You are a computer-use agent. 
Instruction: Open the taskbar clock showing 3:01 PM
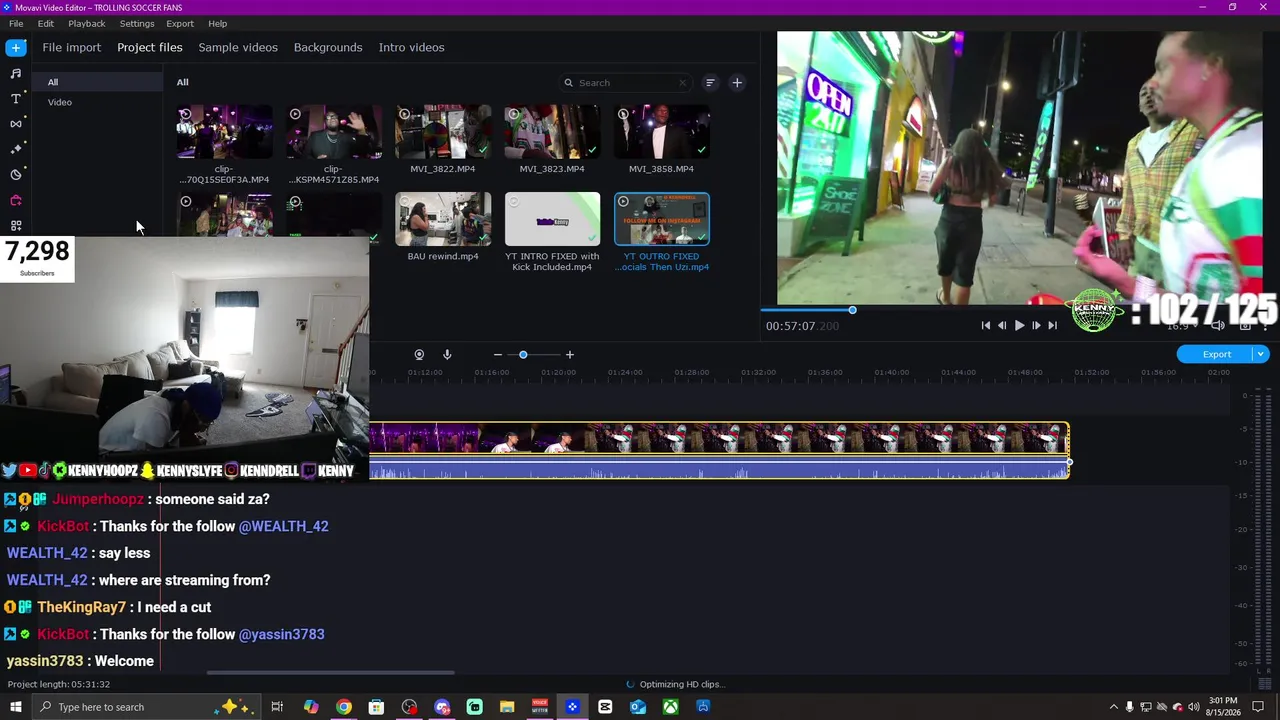tap(1223, 707)
